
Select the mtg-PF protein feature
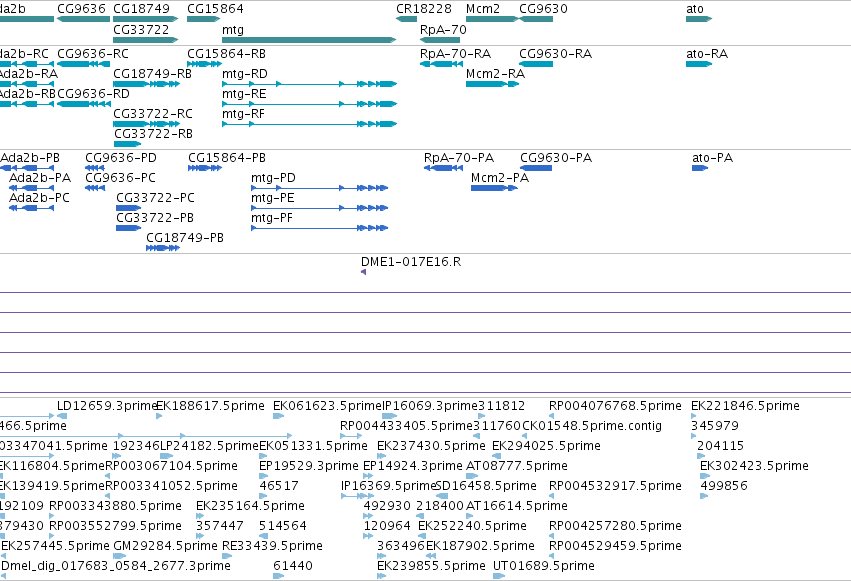coord(320,228)
